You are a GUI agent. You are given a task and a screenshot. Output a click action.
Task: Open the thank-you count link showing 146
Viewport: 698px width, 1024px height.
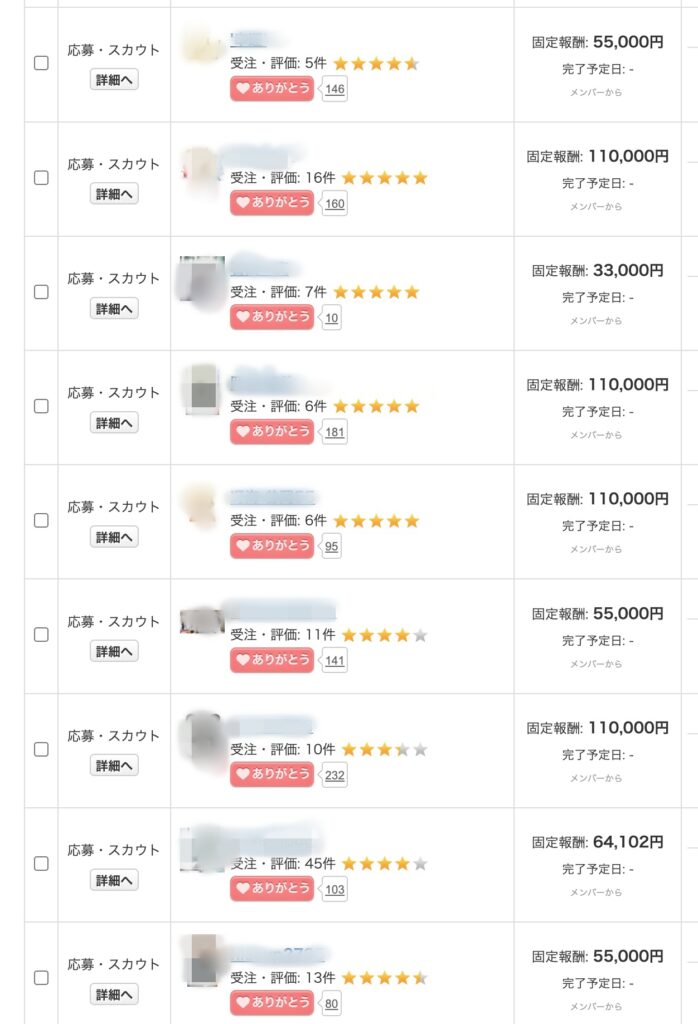pyautogui.click(x=335, y=90)
